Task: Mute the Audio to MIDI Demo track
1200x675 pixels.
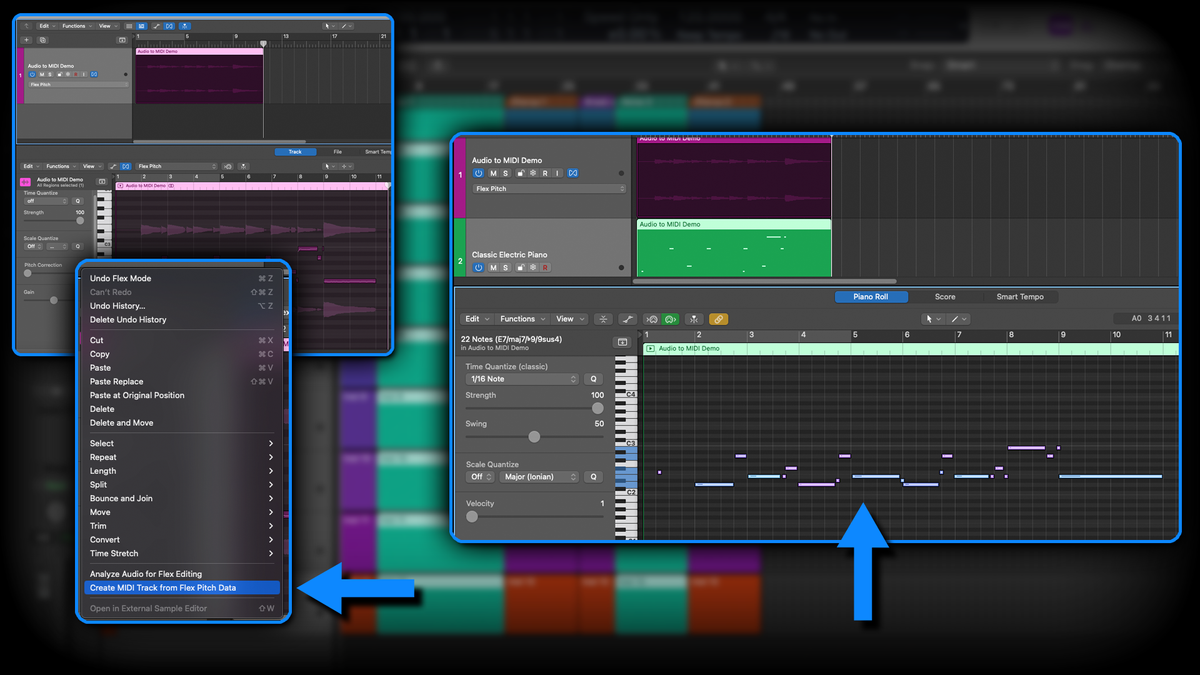Action: [x=493, y=173]
